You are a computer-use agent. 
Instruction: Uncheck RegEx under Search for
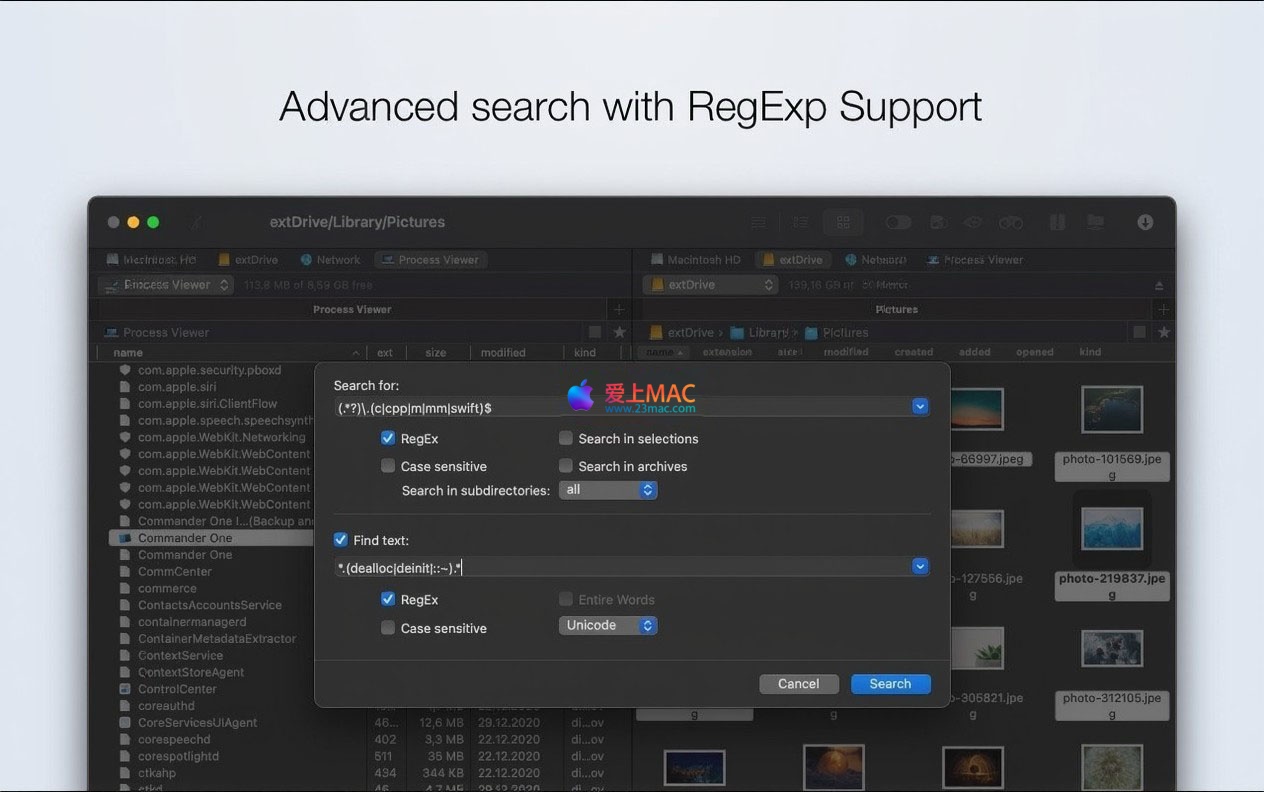pos(388,438)
